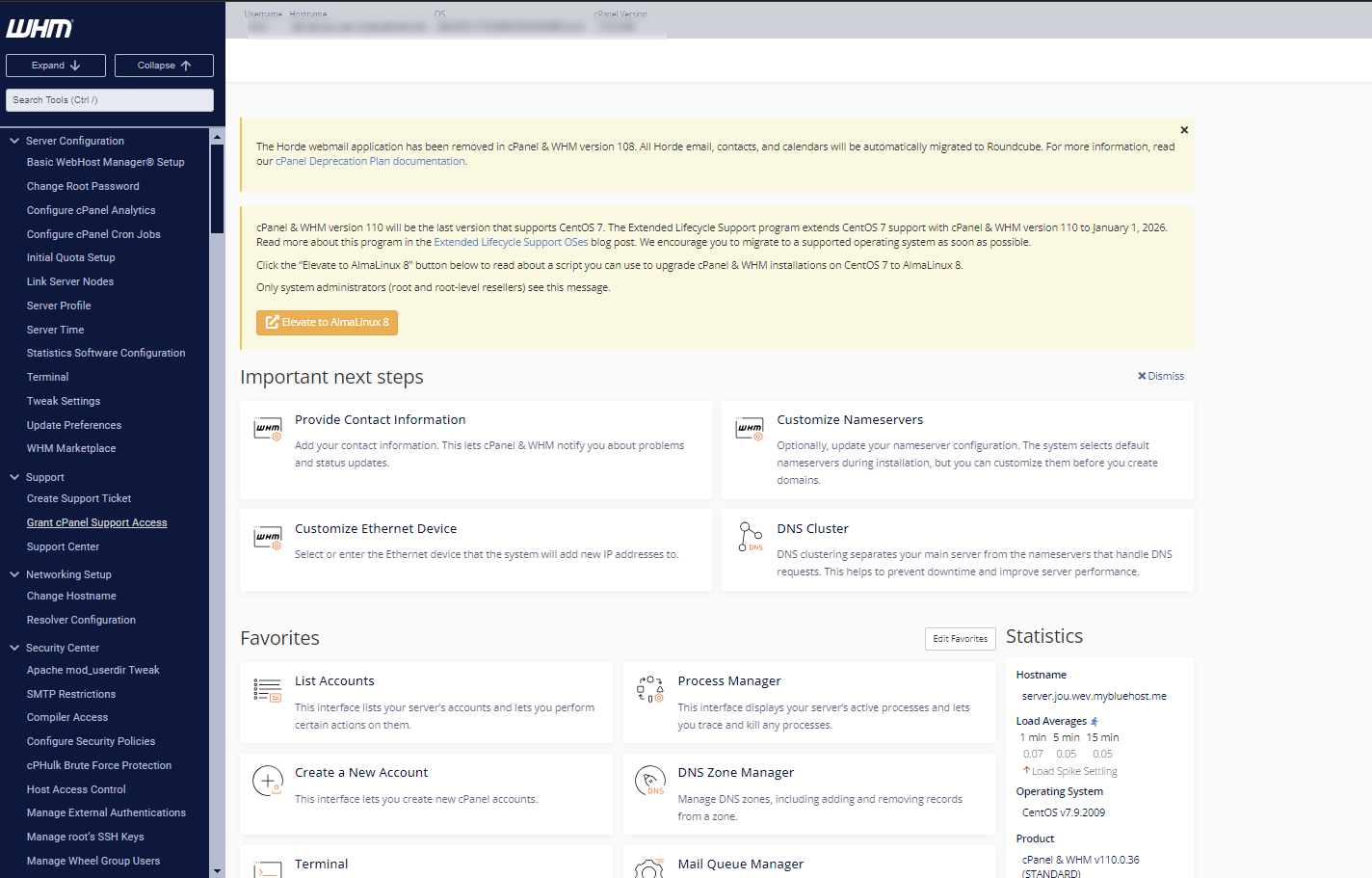Close the Horde webmail notice

click(1184, 130)
